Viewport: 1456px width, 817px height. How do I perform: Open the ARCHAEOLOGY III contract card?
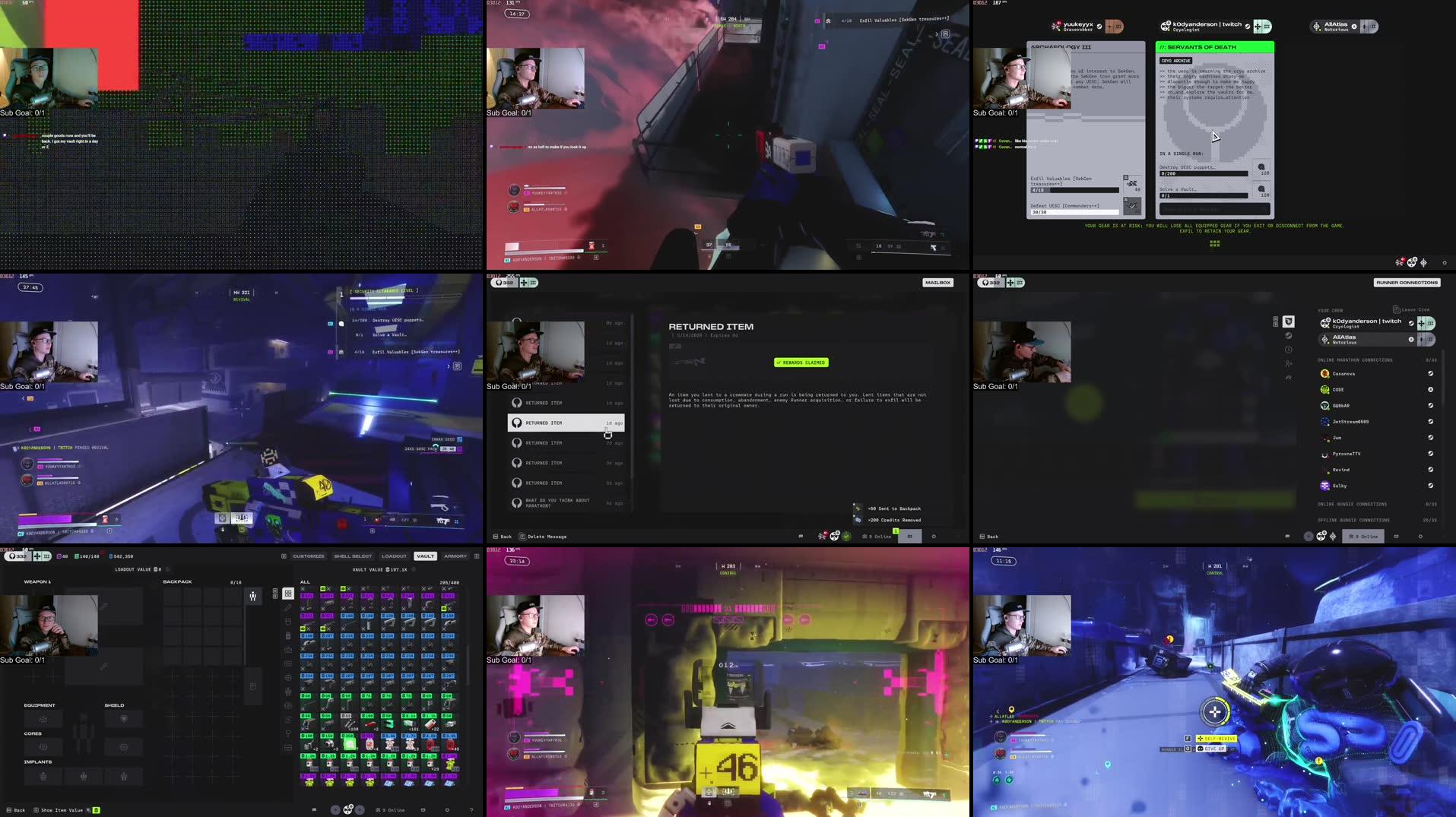pos(1086,130)
